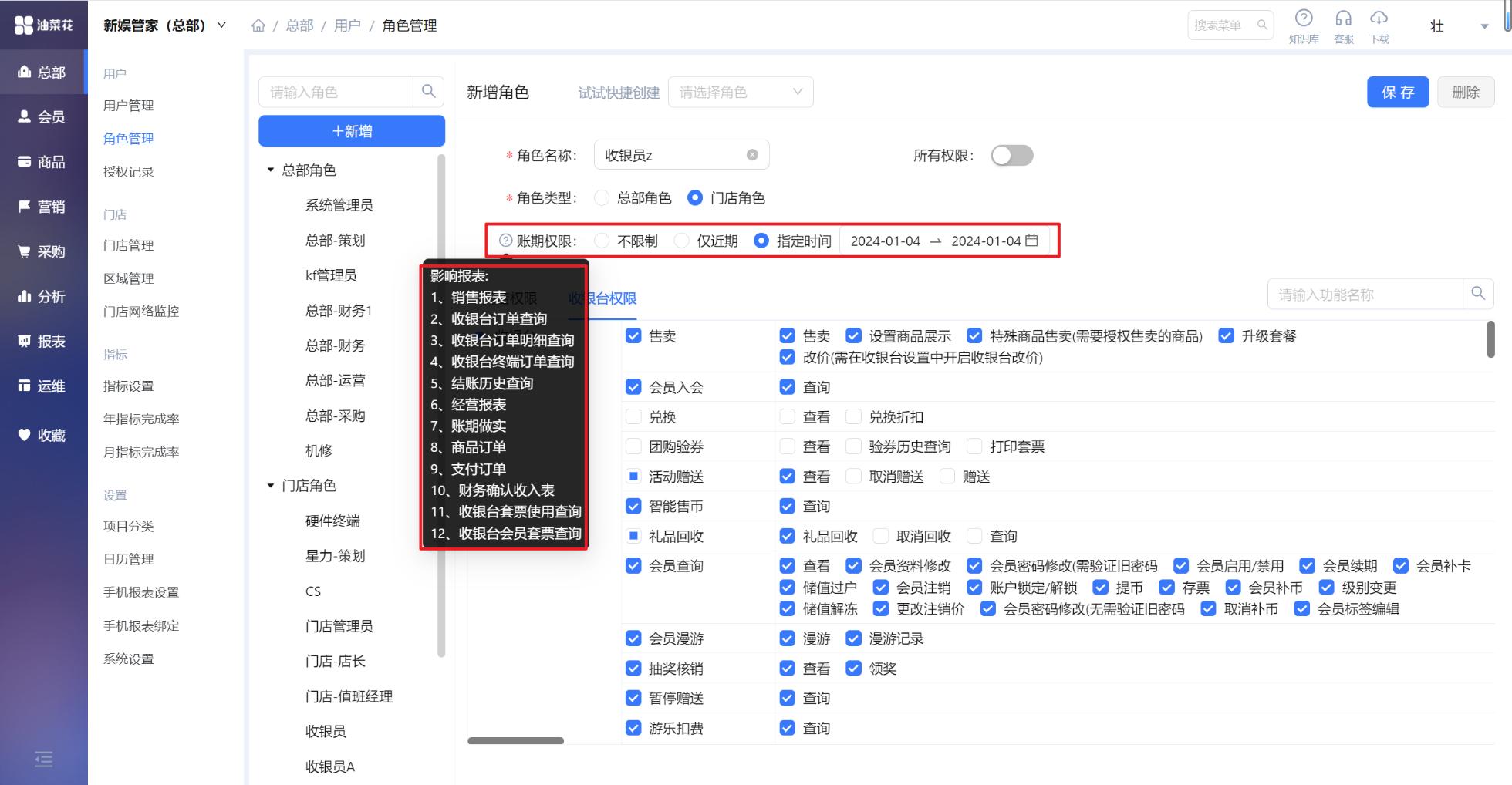Viewport: 1512px width, 785px height.
Task: Open 系统设置 menu item
Action: (x=129, y=659)
